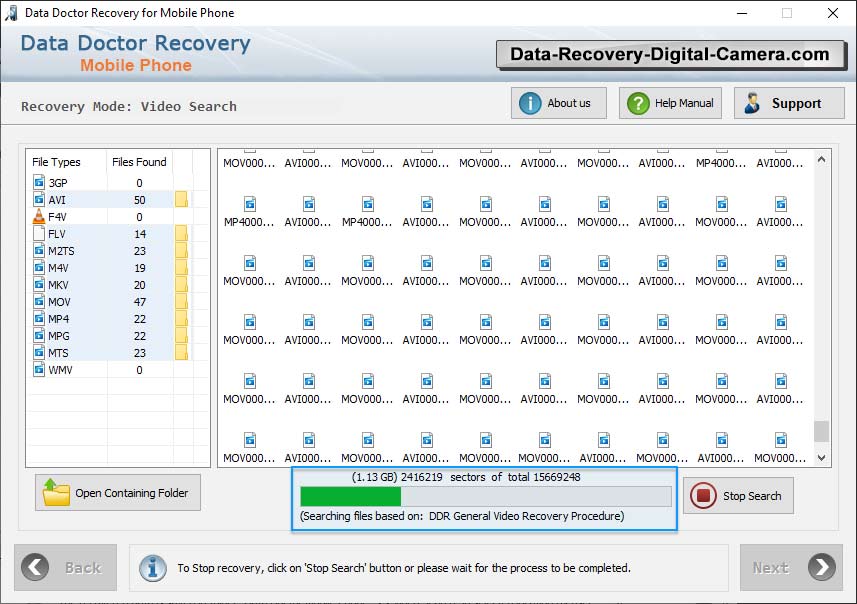Click the blue info icon beside stop-recovery hint

coord(152,568)
